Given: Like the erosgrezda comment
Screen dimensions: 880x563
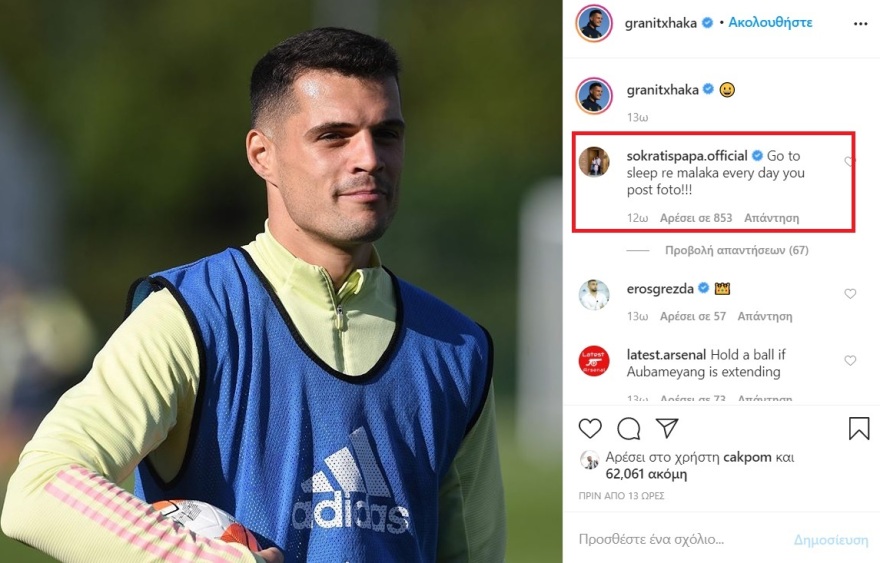Looking at the screenshot, I should [x=850, y=294].
